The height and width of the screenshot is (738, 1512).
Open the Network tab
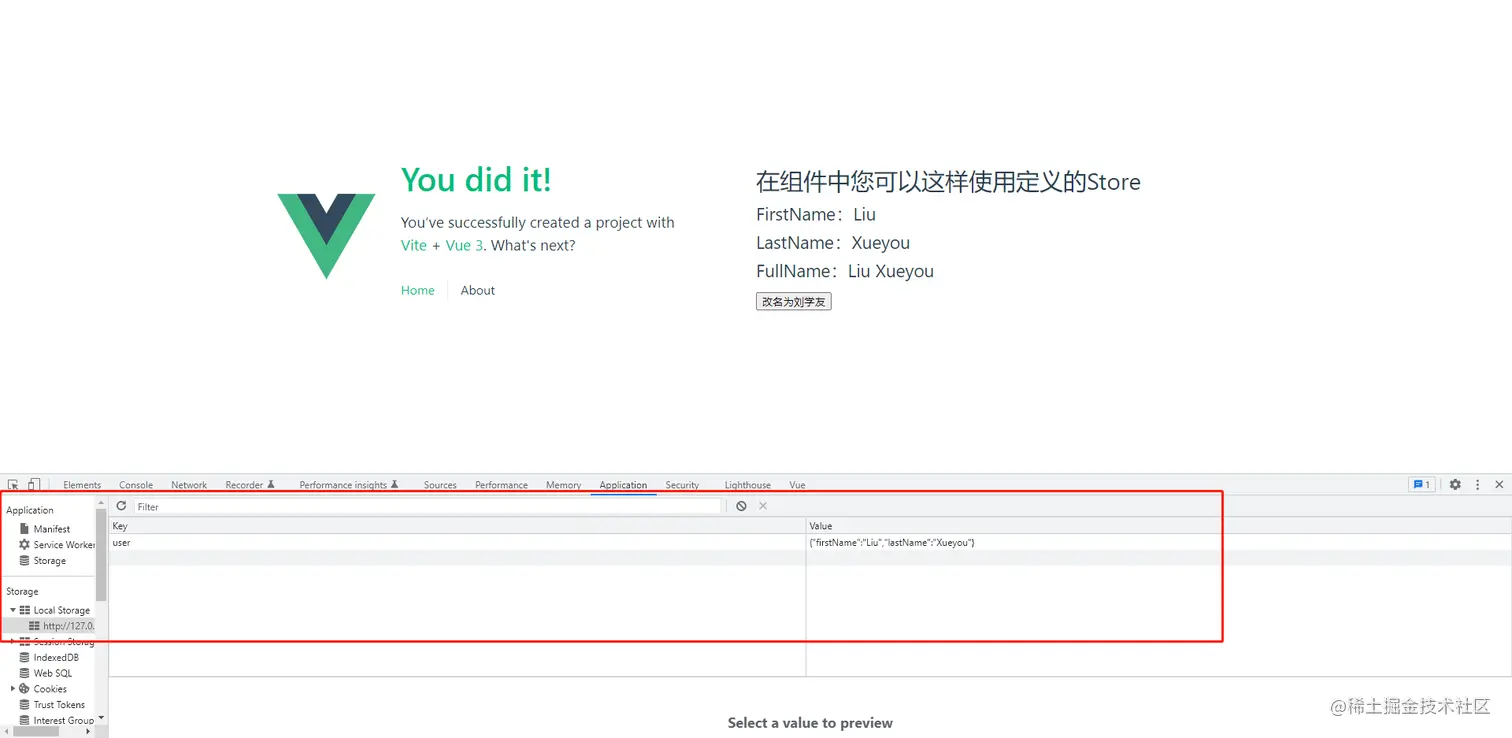(x=189, y=485)
